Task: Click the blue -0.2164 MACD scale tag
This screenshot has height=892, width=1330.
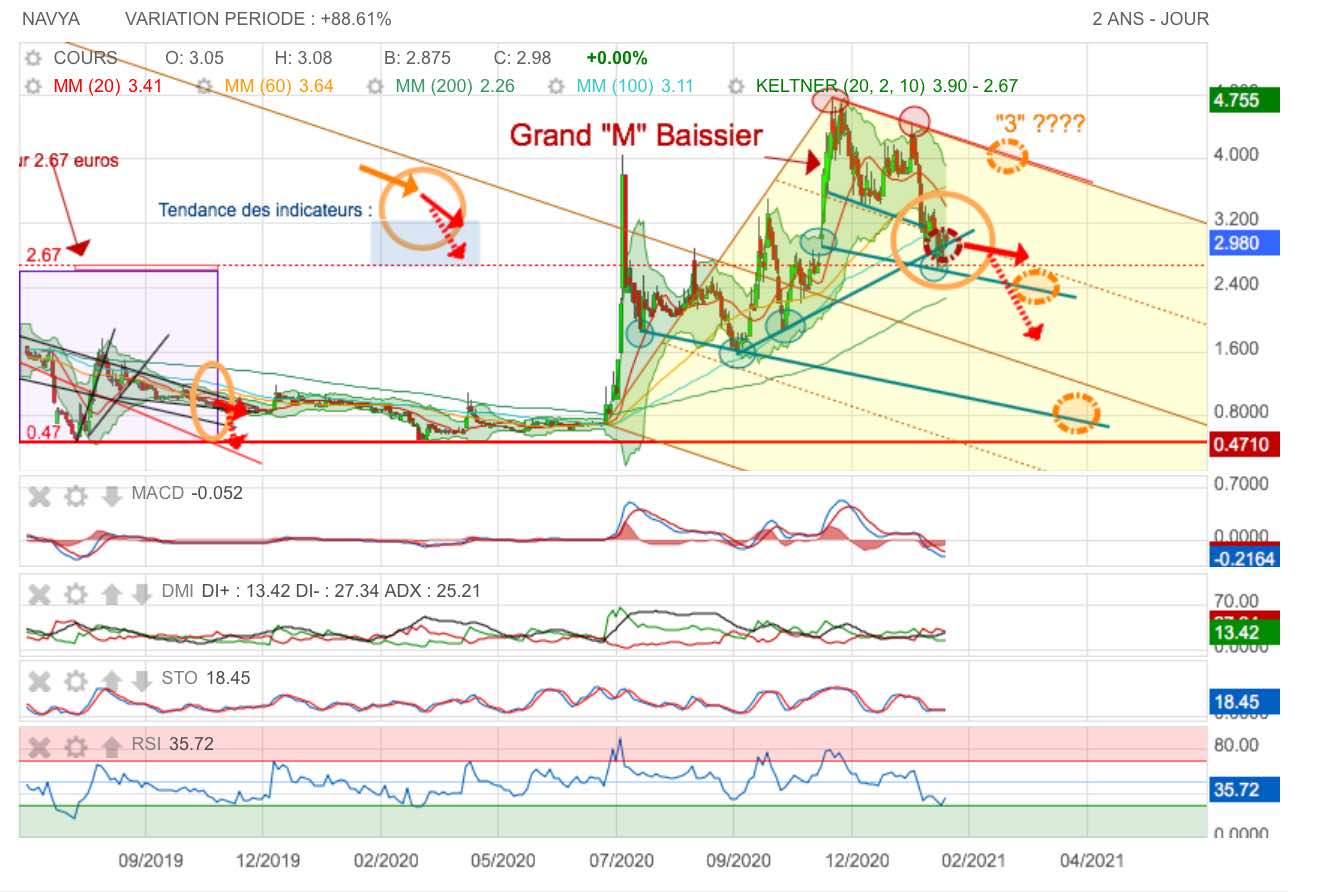Action: 1245,558
